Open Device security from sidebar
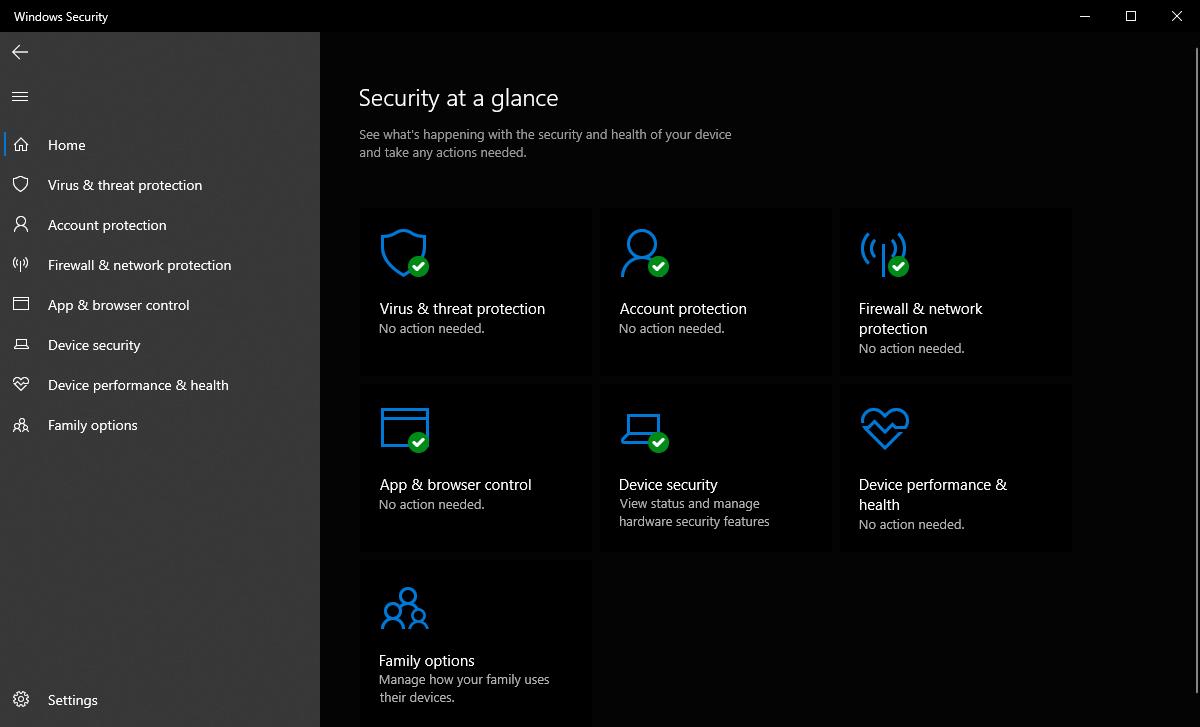This screenshot has width=1200, height=727. pyautogui.click(x=160, y=345)
